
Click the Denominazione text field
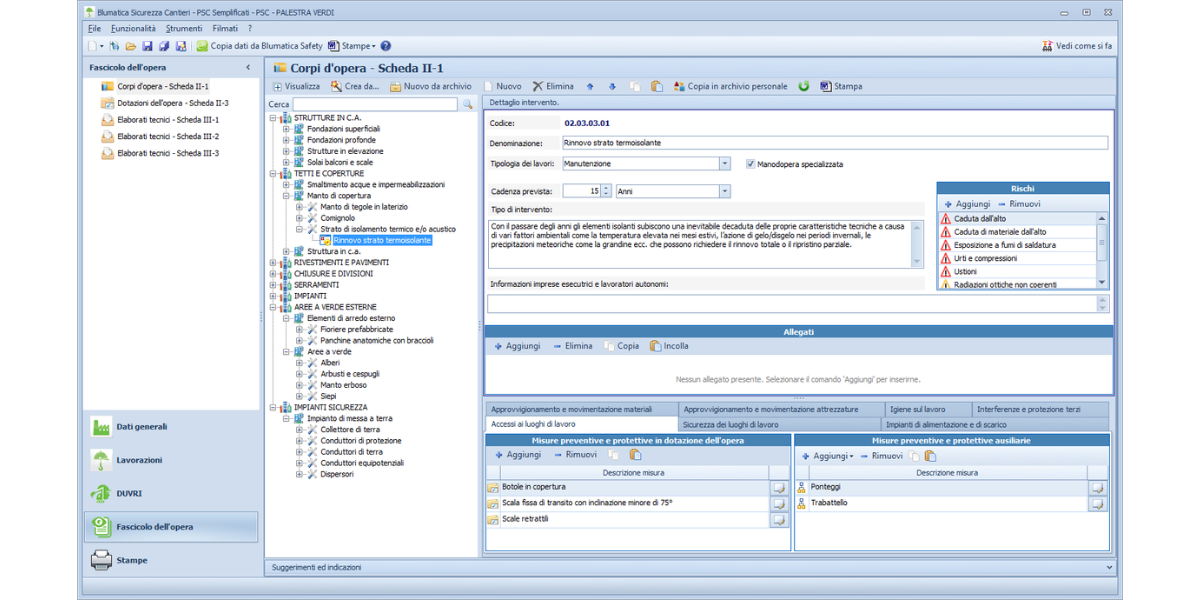pos(835,143)
